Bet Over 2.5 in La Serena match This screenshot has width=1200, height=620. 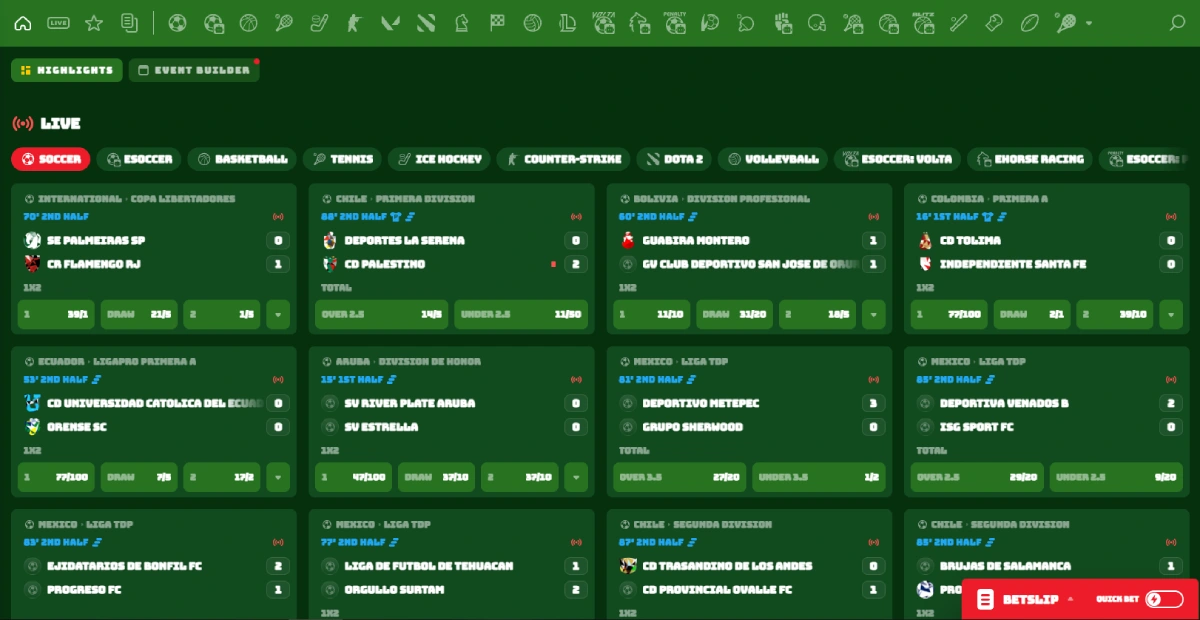[381, 314]
